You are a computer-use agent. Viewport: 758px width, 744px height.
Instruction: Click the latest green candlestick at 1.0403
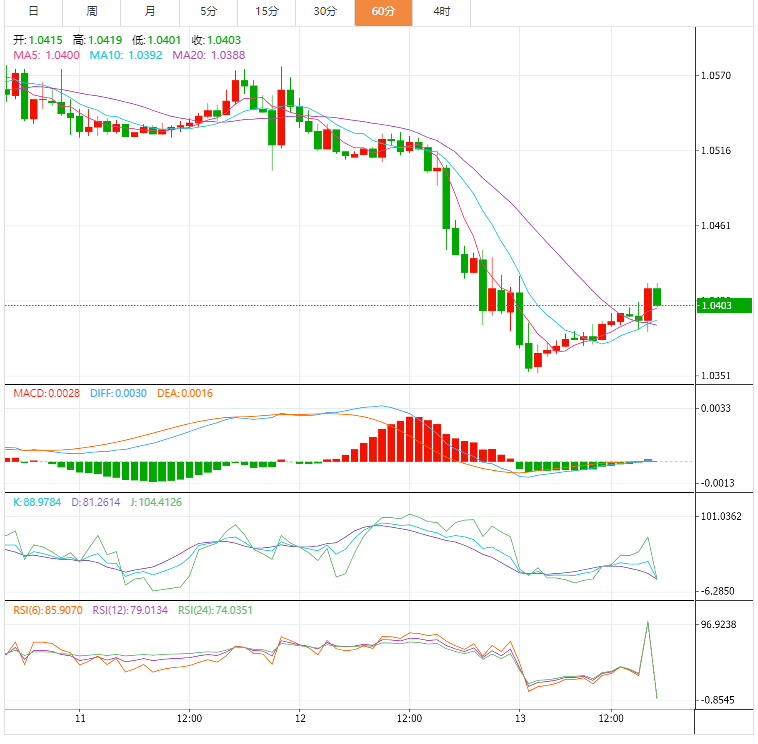tap(657, 297)
